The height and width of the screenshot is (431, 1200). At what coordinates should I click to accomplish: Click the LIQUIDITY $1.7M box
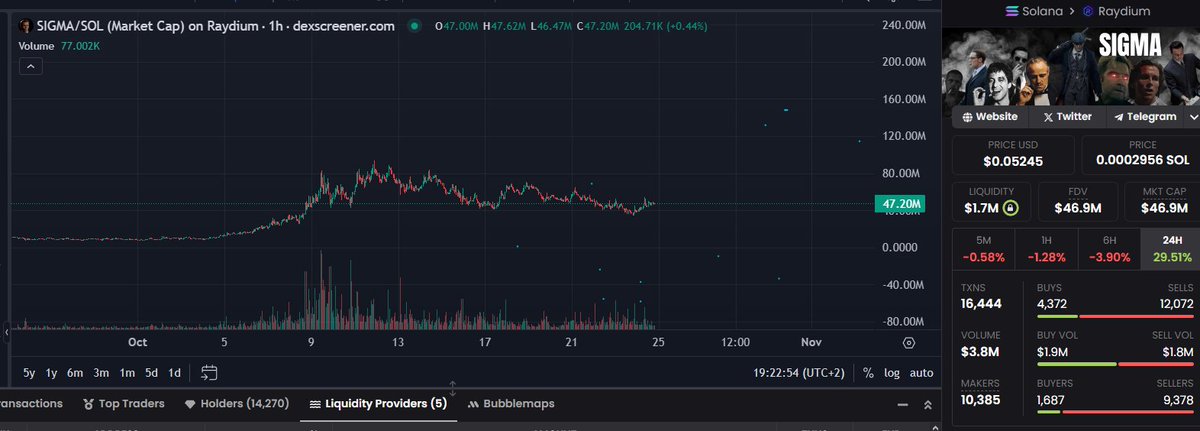point(991,201)
